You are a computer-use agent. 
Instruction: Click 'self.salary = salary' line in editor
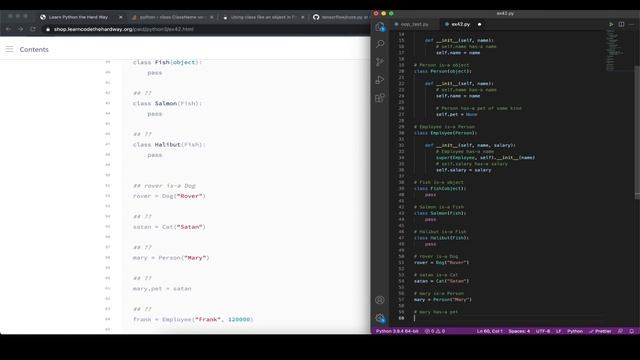click(x=463, y=170)
